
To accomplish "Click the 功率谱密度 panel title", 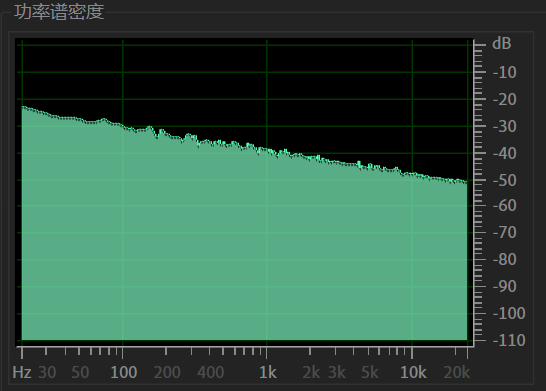I will (59, 12).
